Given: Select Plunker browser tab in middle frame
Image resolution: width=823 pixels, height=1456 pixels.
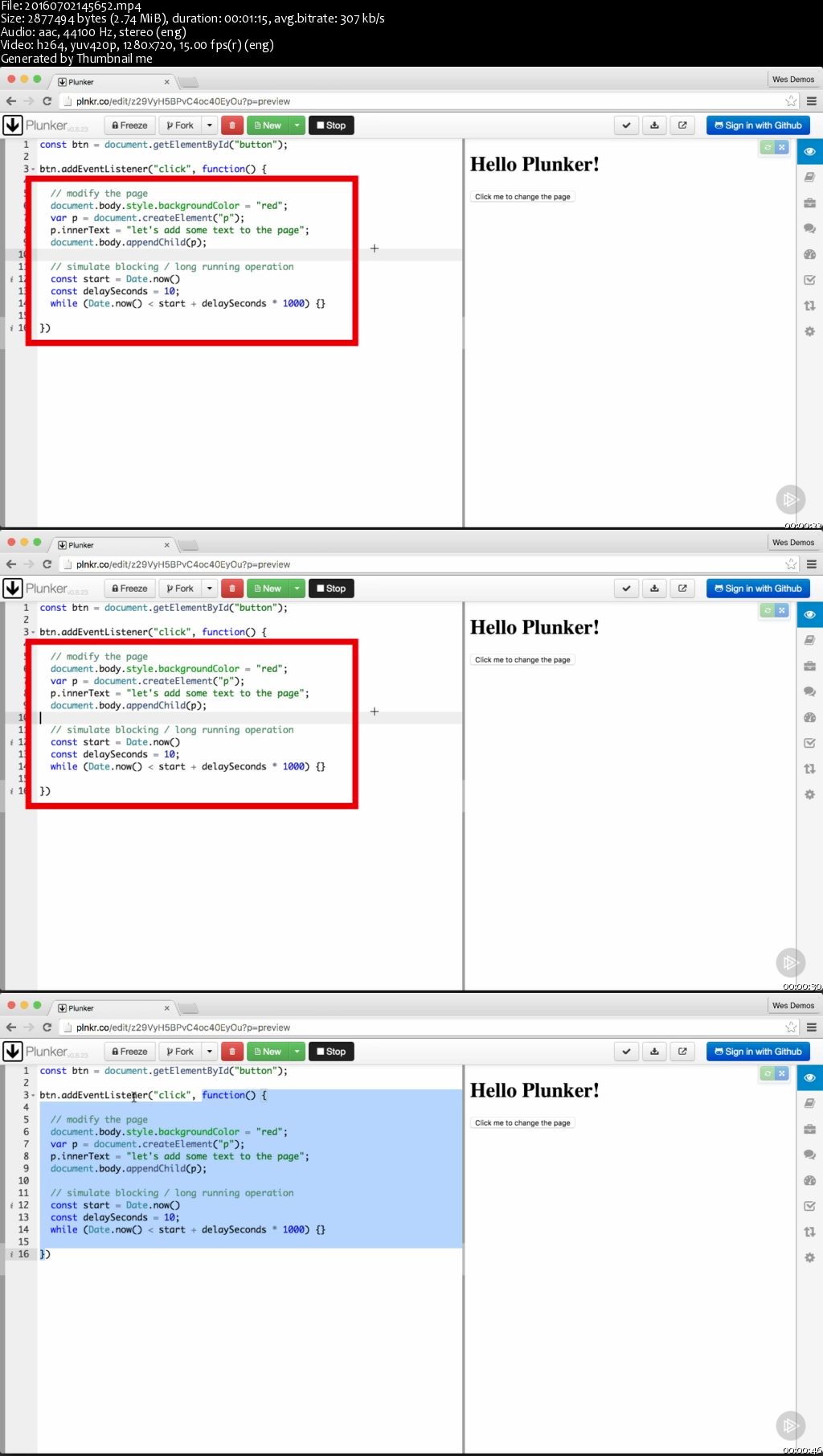Looking at the screenshot, I should 113,545.
